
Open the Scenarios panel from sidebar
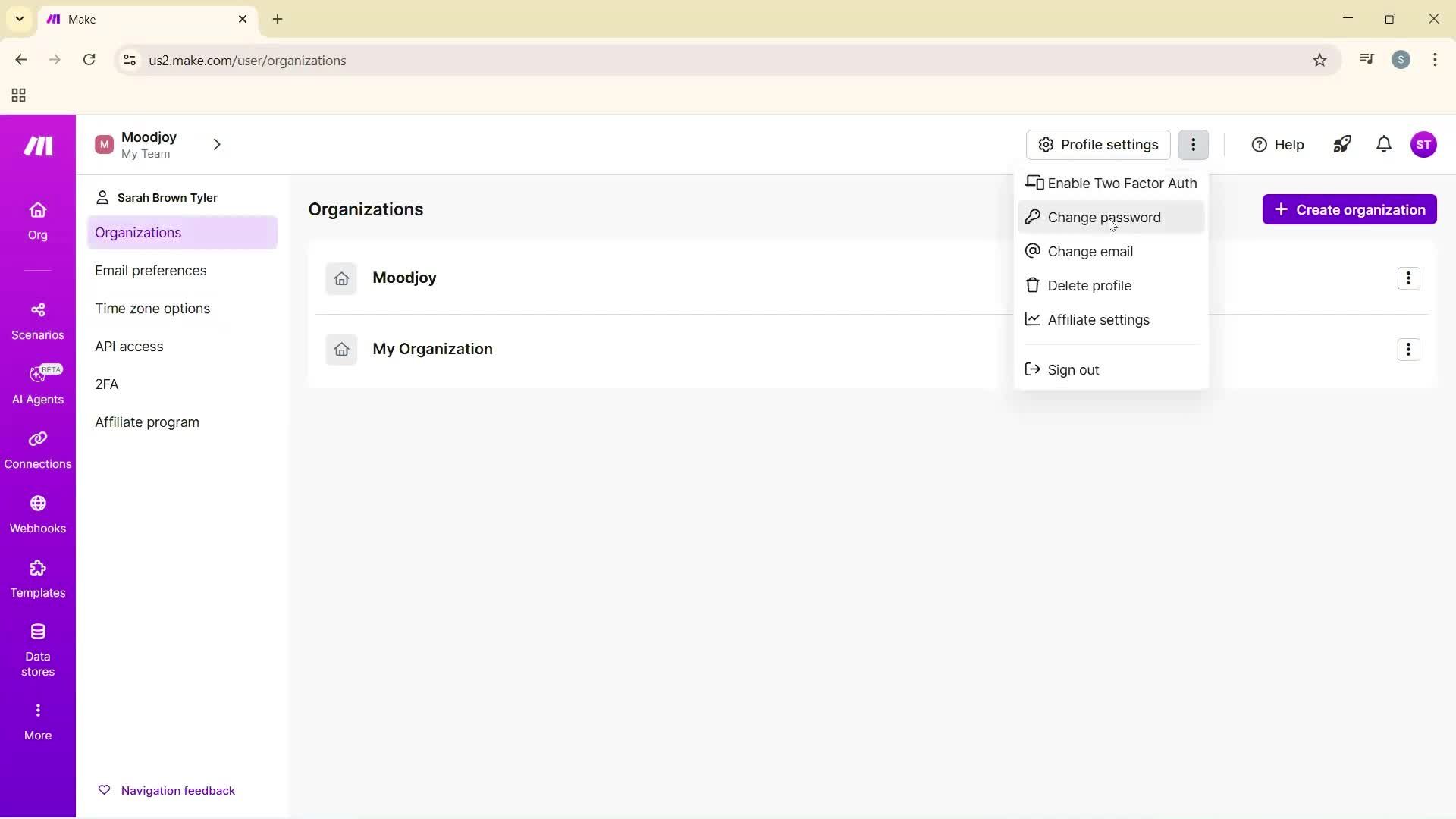[x=38, y=318]
